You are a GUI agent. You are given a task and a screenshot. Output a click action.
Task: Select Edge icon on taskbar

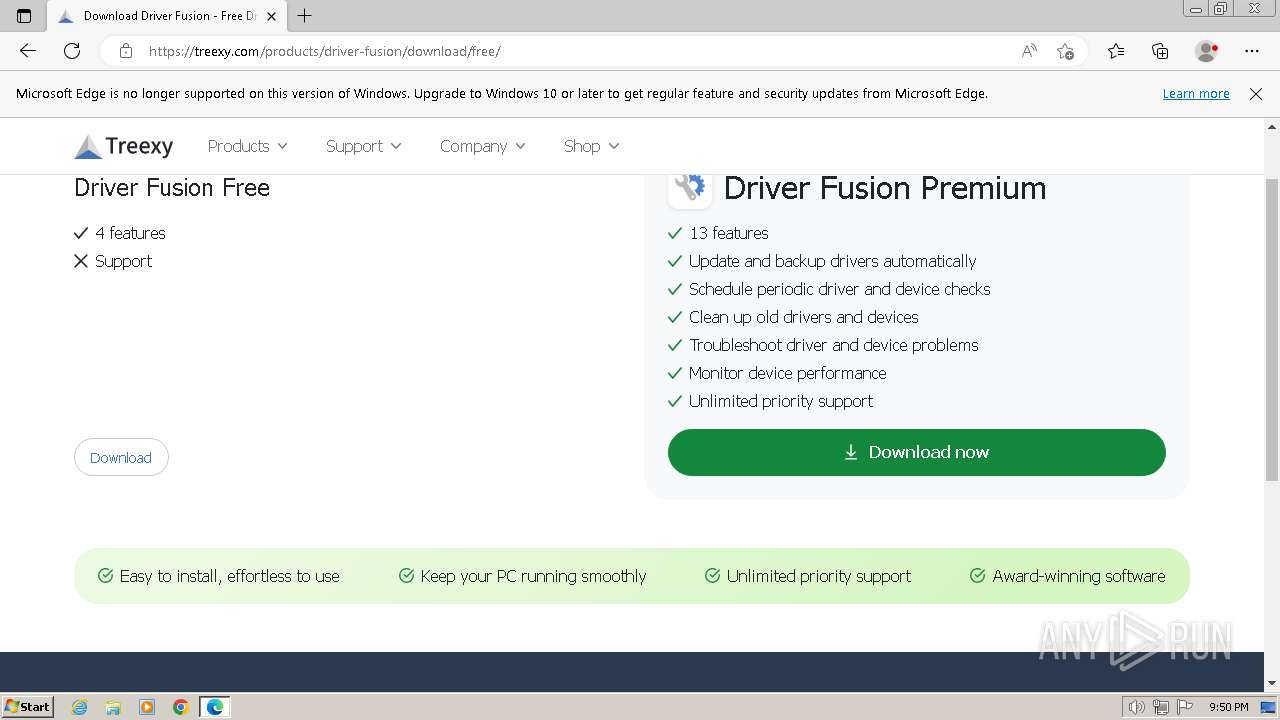coord(215,707)
